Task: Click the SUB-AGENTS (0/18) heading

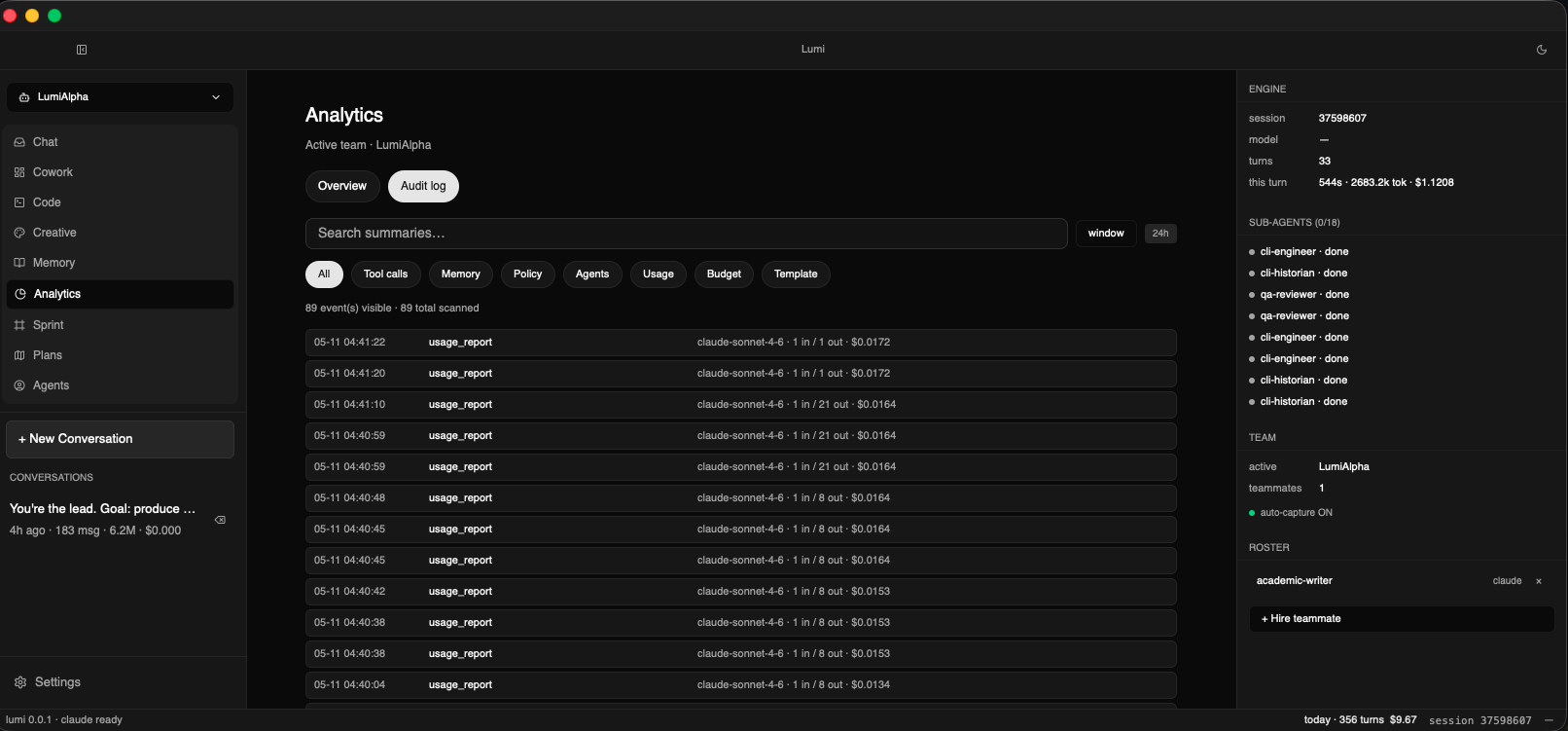Action: click(x=1294, y=223)
